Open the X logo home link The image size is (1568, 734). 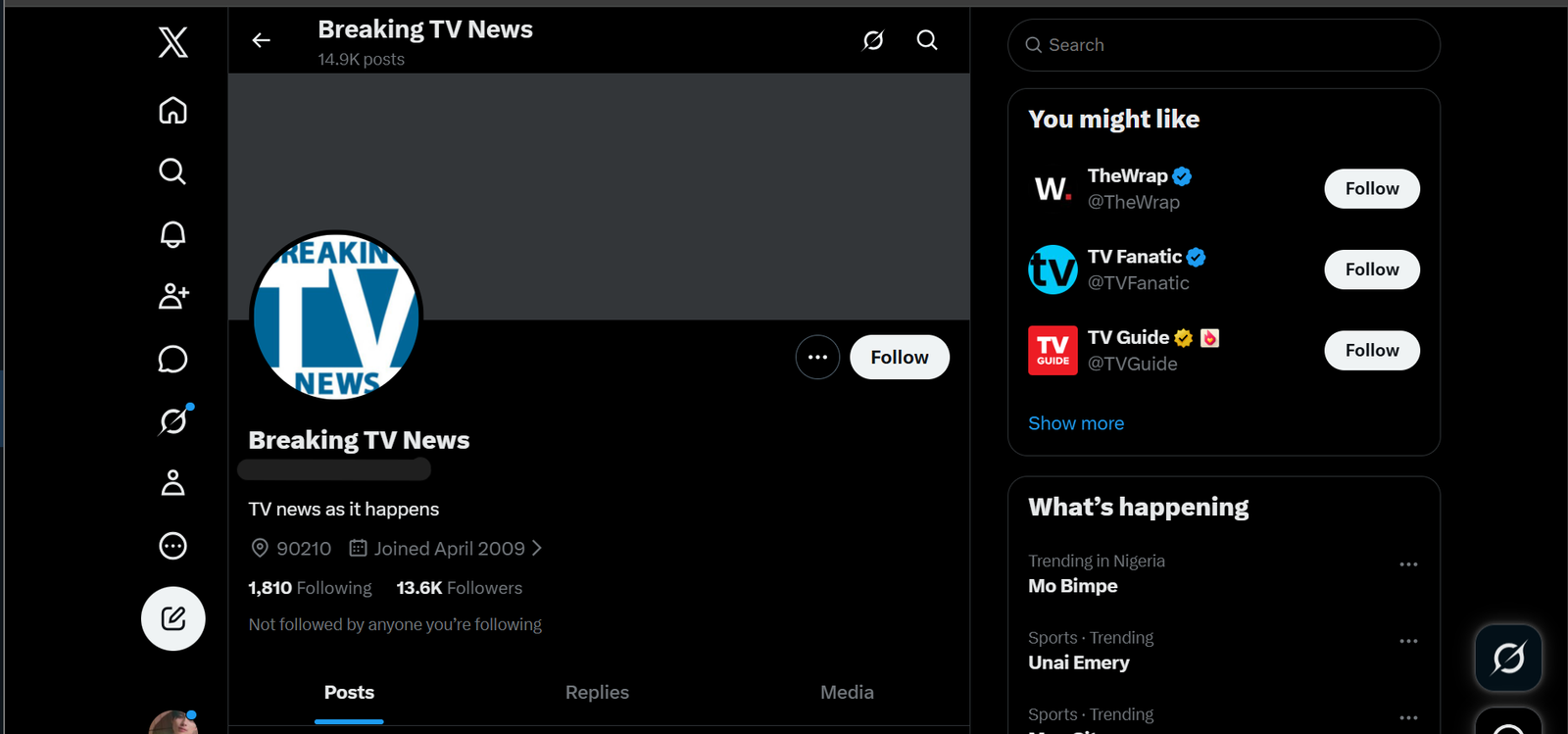[173, 42]
